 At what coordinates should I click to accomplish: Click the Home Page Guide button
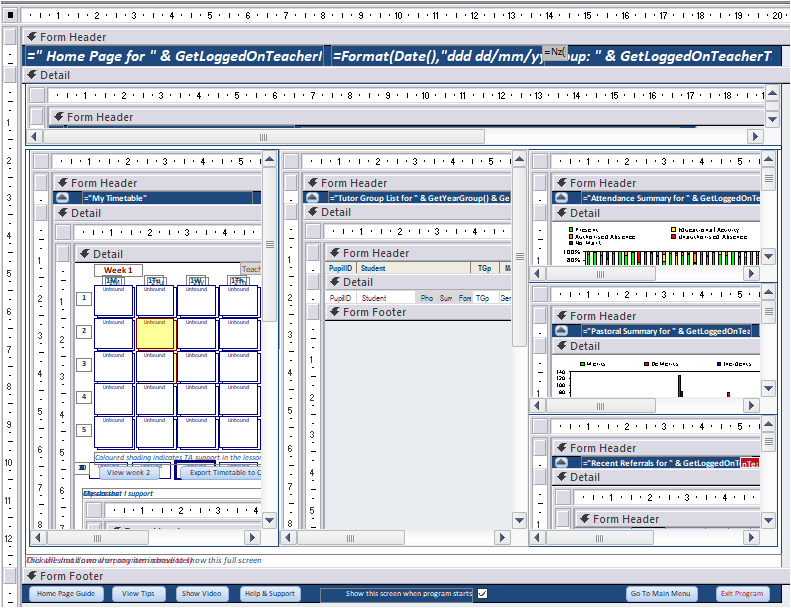(66, 594)
